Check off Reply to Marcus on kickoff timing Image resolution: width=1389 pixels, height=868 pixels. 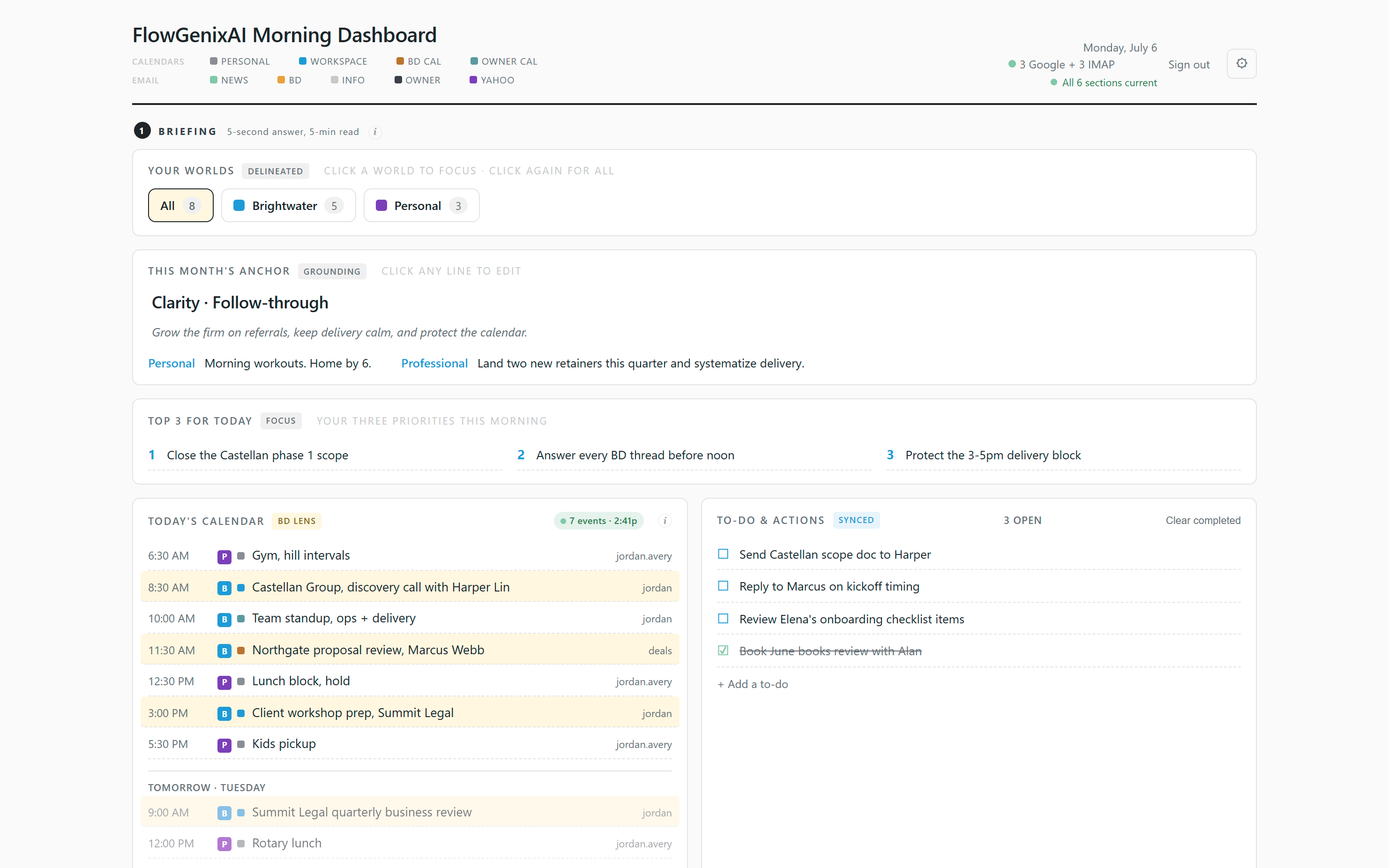coord(723,586)
